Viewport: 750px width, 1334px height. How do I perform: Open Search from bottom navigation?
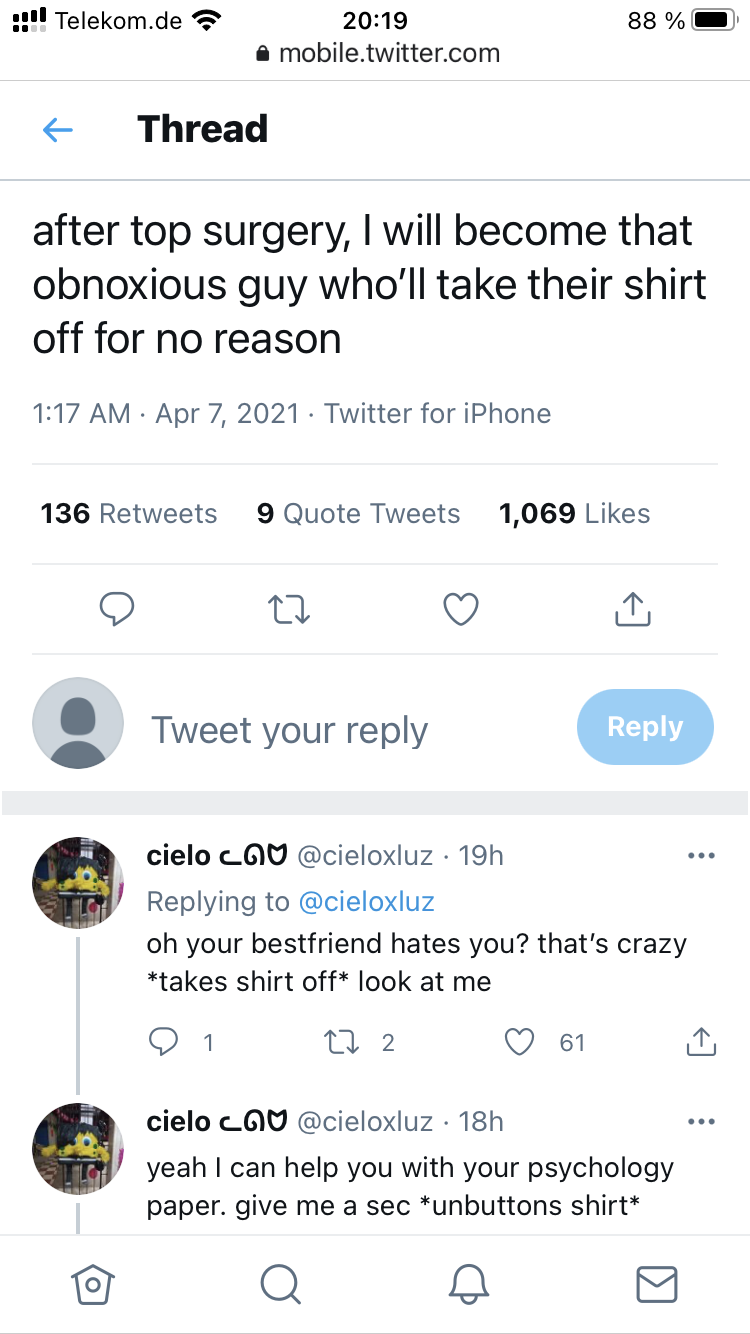tap(279, 1284)
